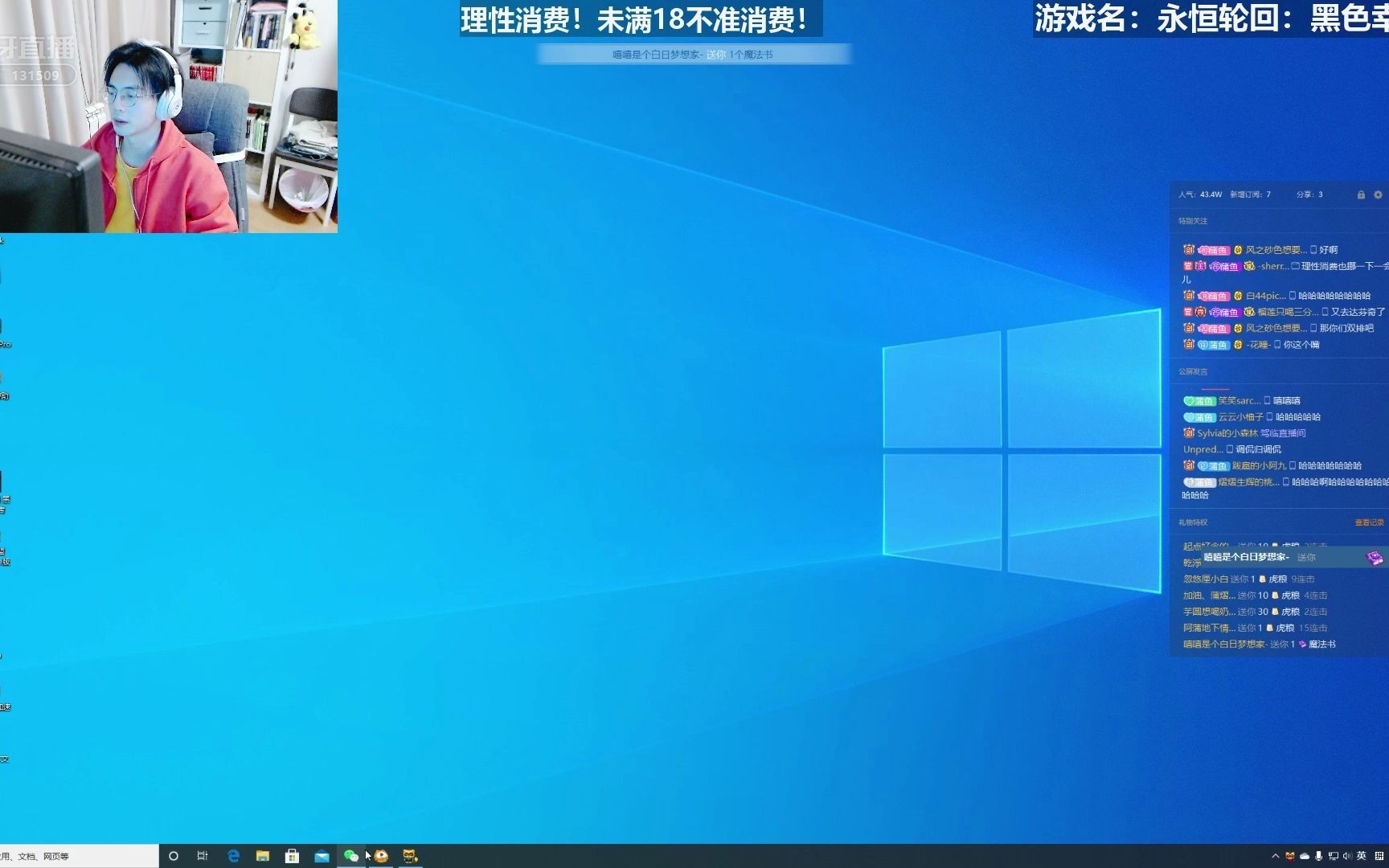Viewport: 1389px width, 868px height.
Task: Click 分享 3 stat
Action: pyautogui.click(x=1309, y=194)
